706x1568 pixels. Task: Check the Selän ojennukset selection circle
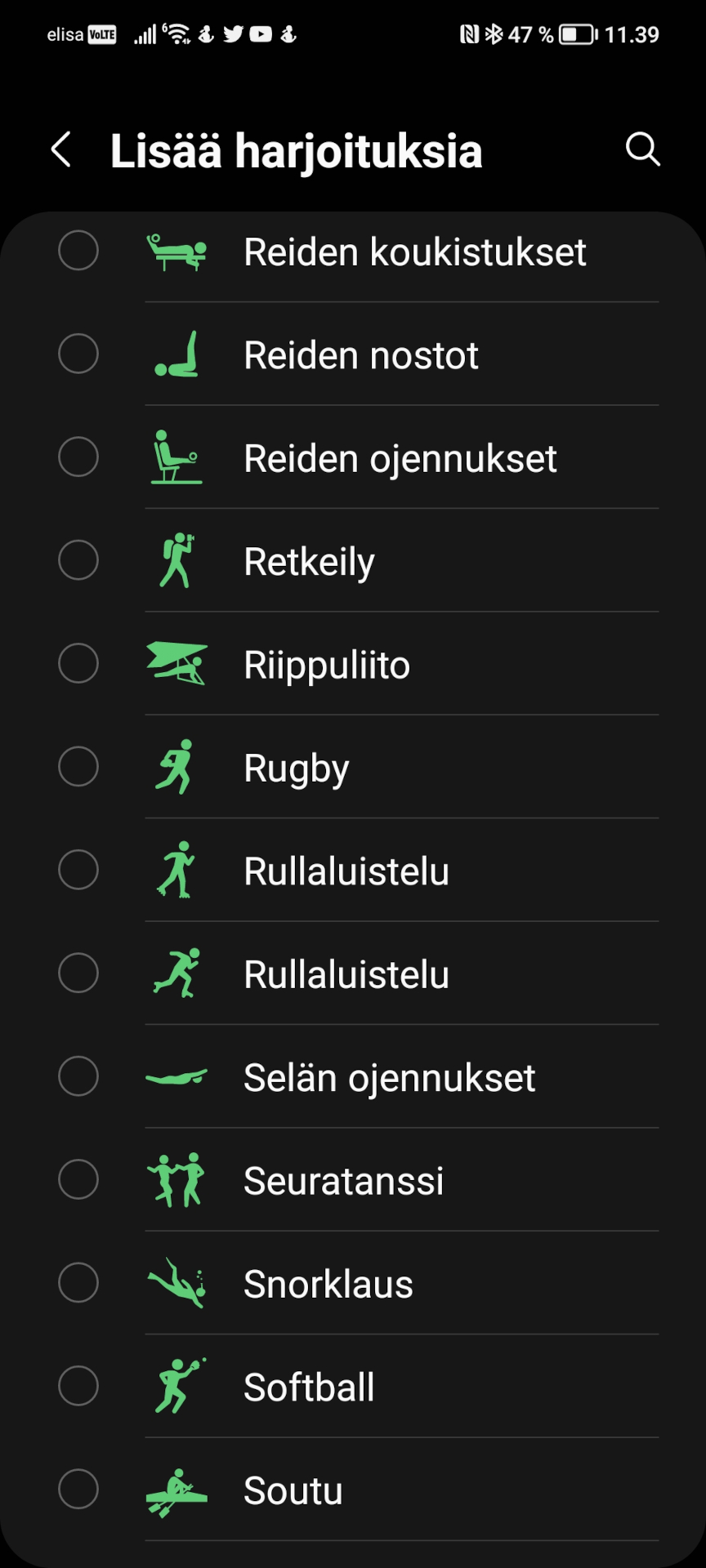pyautogui.click(x=78, y=1076)
